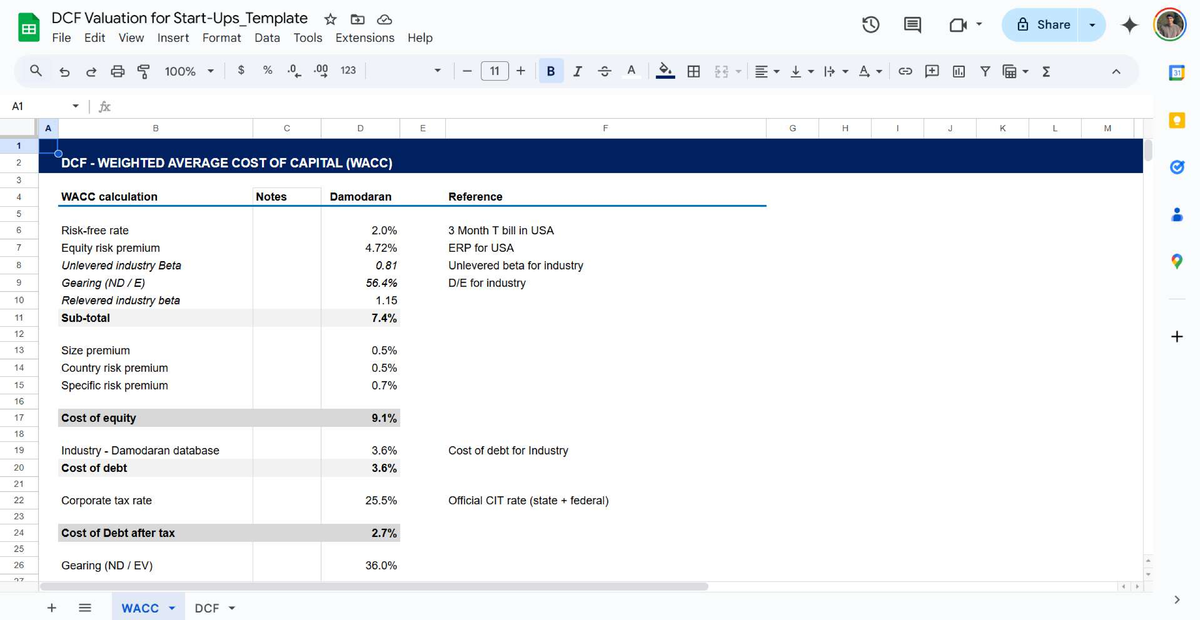Collapse the toolbar with the up chevron
Image resolution: width=1200 pixels, height=620 pixels.
[1115, 70]
